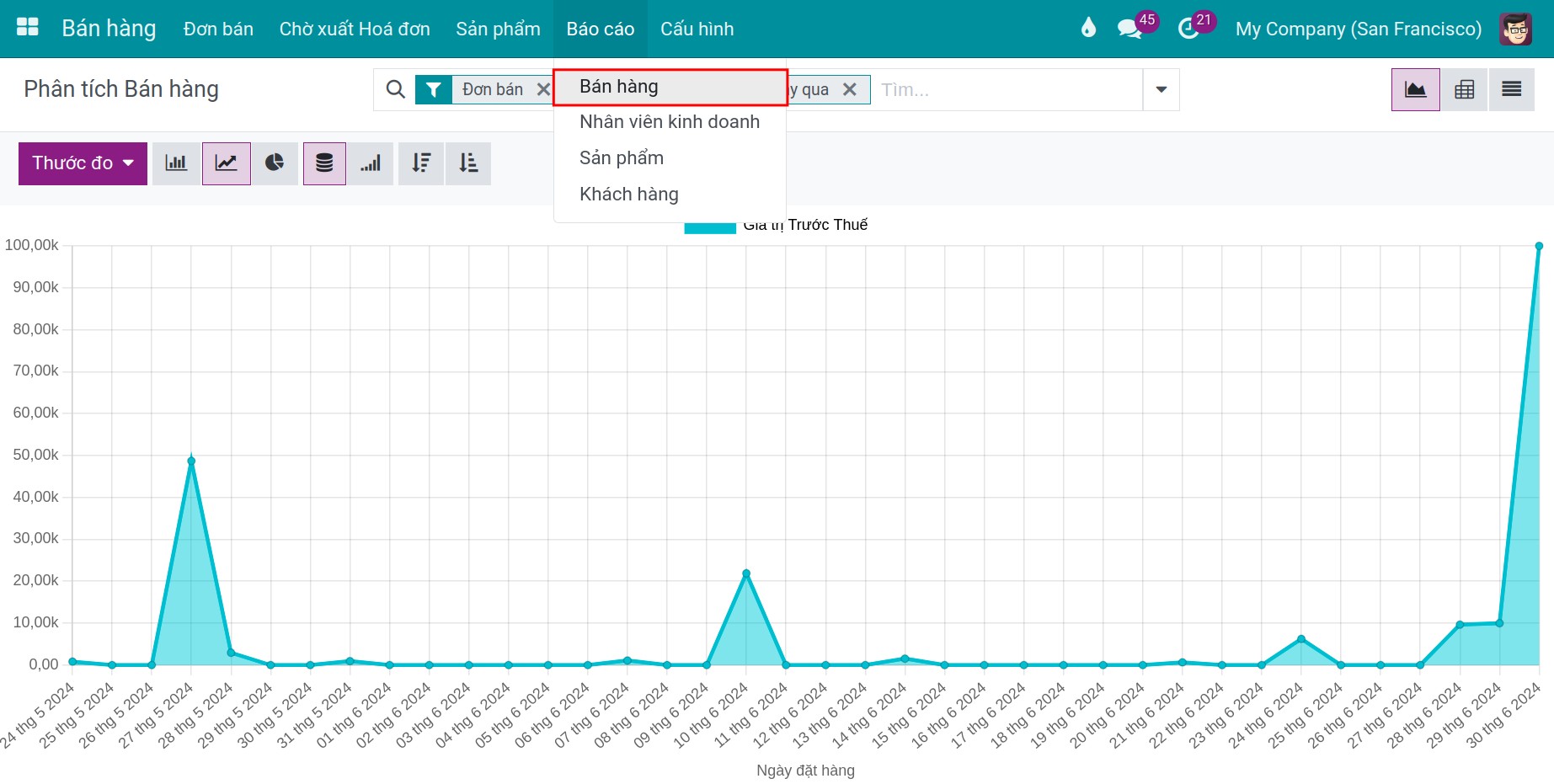Toggle cumulative chart option
Image resolution: width=1554 pixels, height=784 pixels.
point(371,163)
